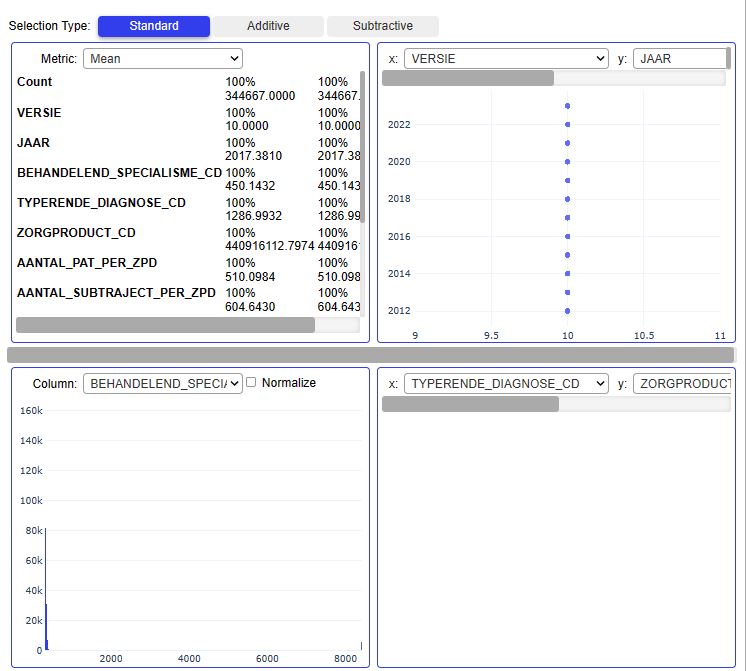Screen dimensions: 746x671
Task: Click the tall histogram bar near zero
Action: point(46,590)
